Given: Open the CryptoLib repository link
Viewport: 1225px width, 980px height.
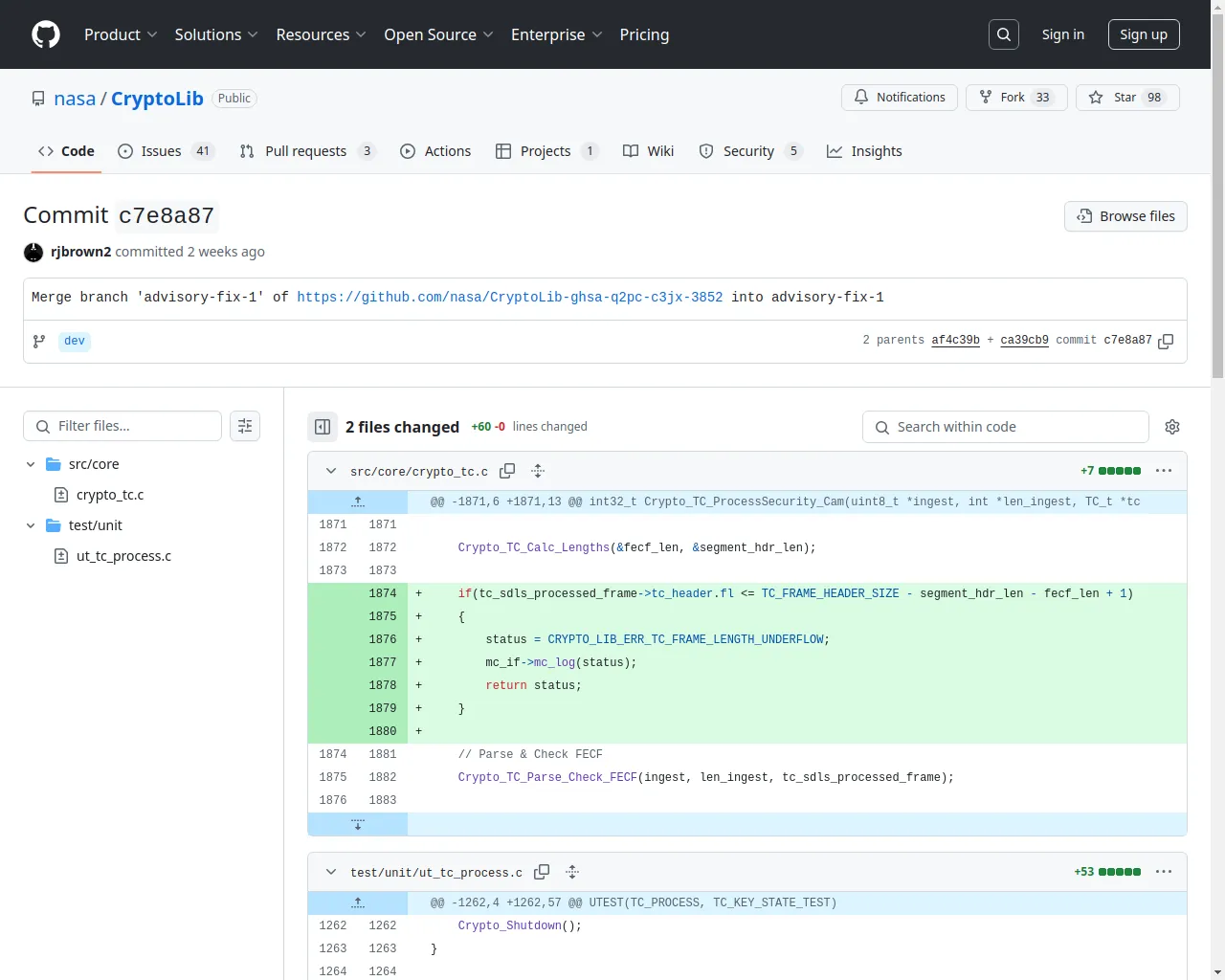Looking at the screenshot, I should click(x=157, y=99).
